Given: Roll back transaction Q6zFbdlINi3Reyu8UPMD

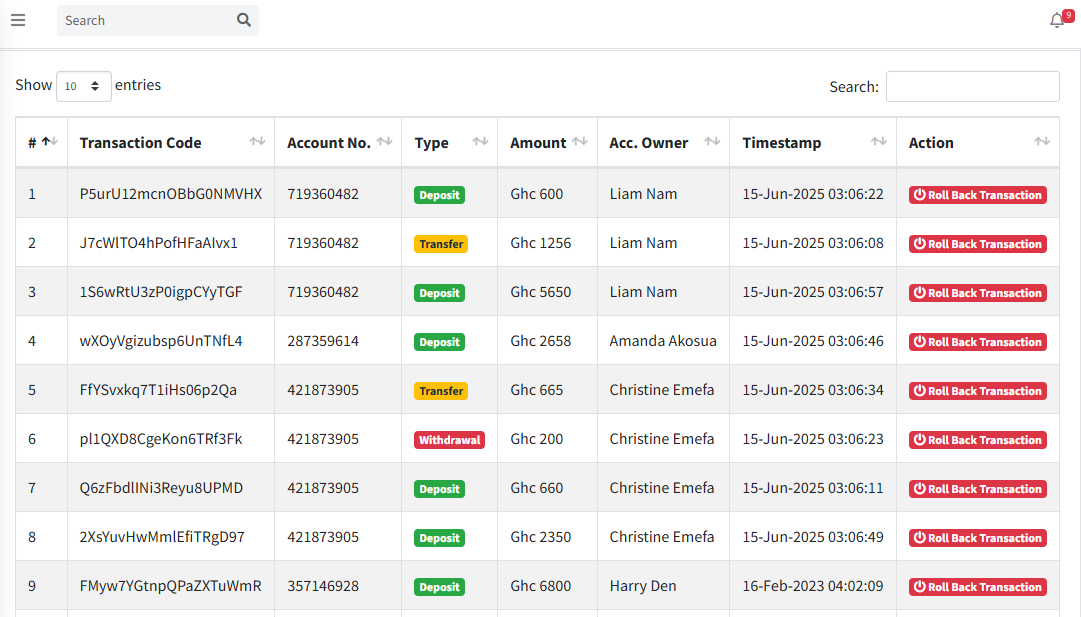Looking at the screenshot, I should pyautogui.click(x=978, y=489).
